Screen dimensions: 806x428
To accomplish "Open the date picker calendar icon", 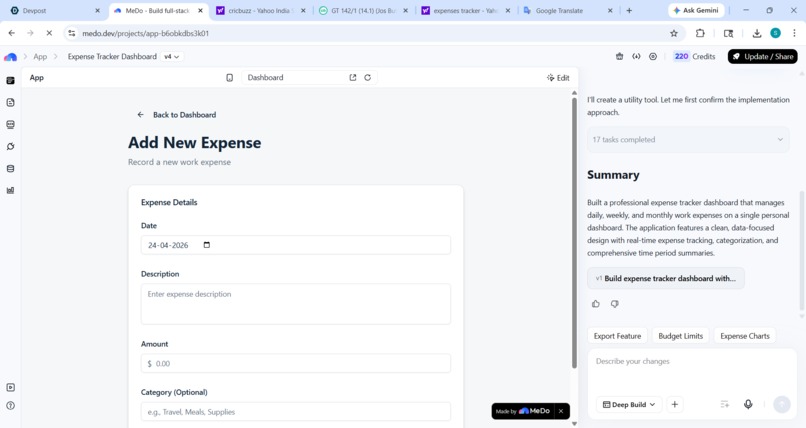I will 207,245.
